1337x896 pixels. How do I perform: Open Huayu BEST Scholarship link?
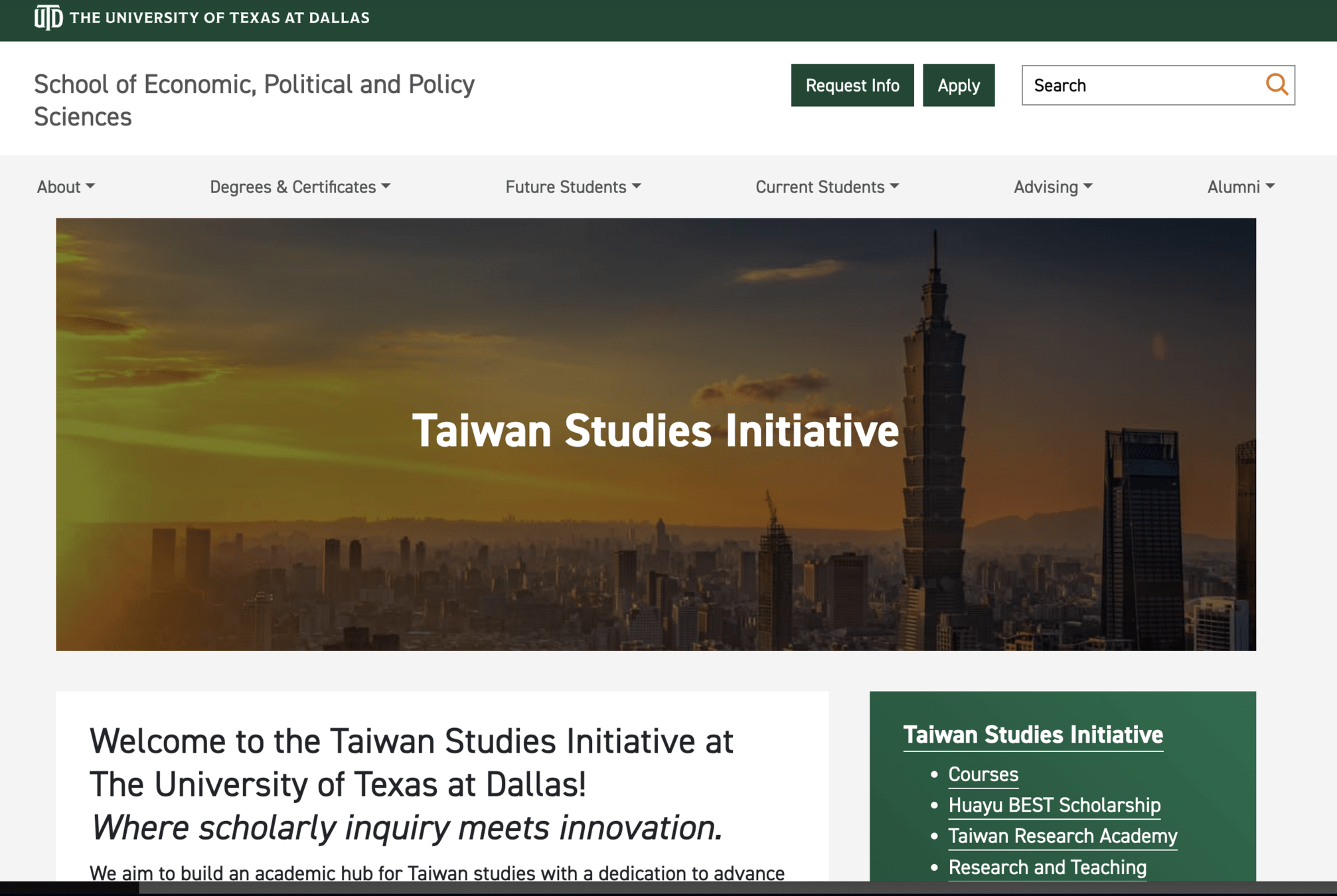pos(1054,805)
